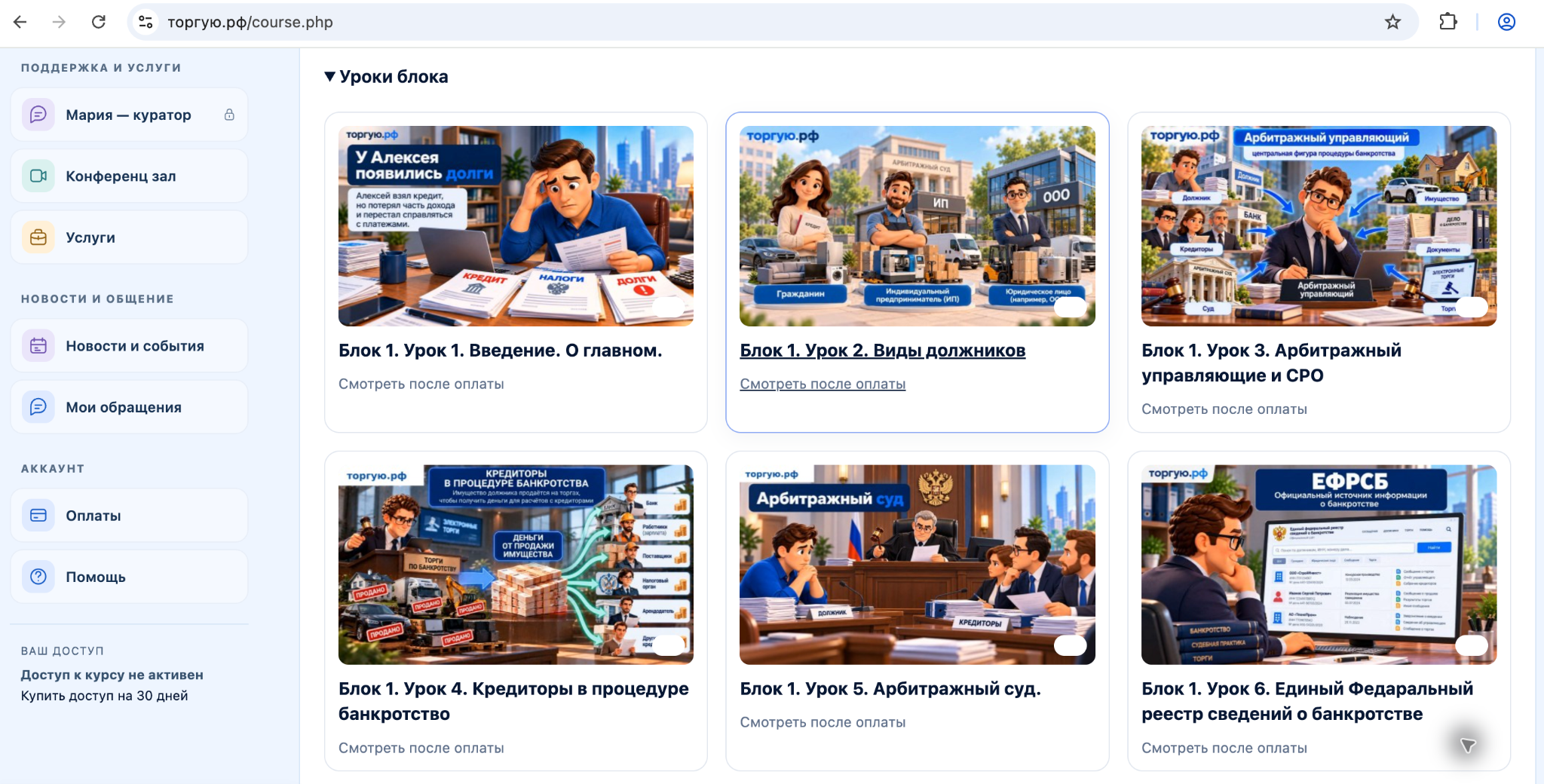Click the Кредиторы в процедуре банкротства thumbnail
This screenshot has height=784, width=1544.
pyautogui.click(x=516, y=565)
